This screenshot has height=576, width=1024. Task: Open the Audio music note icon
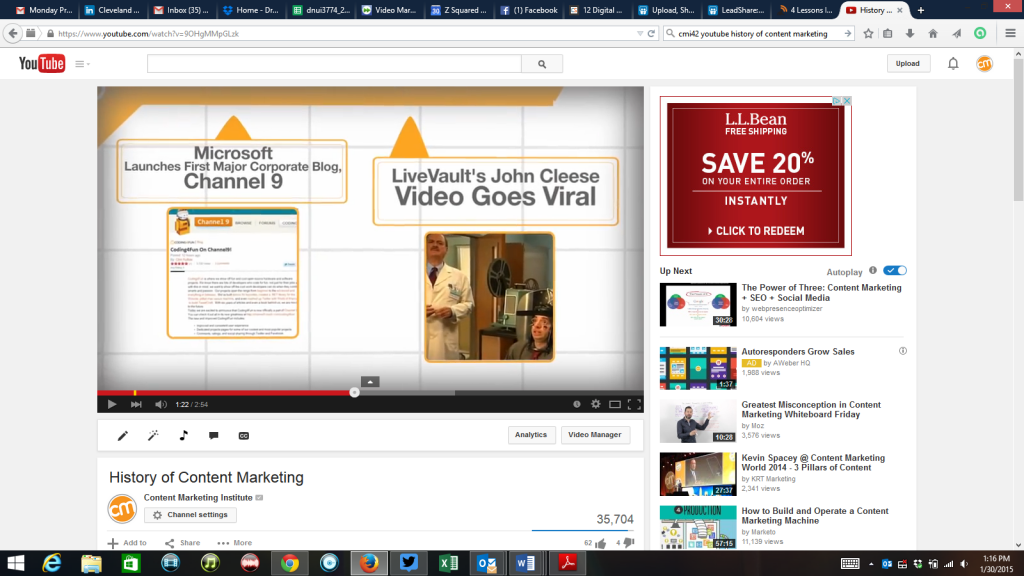coord(184,436)
